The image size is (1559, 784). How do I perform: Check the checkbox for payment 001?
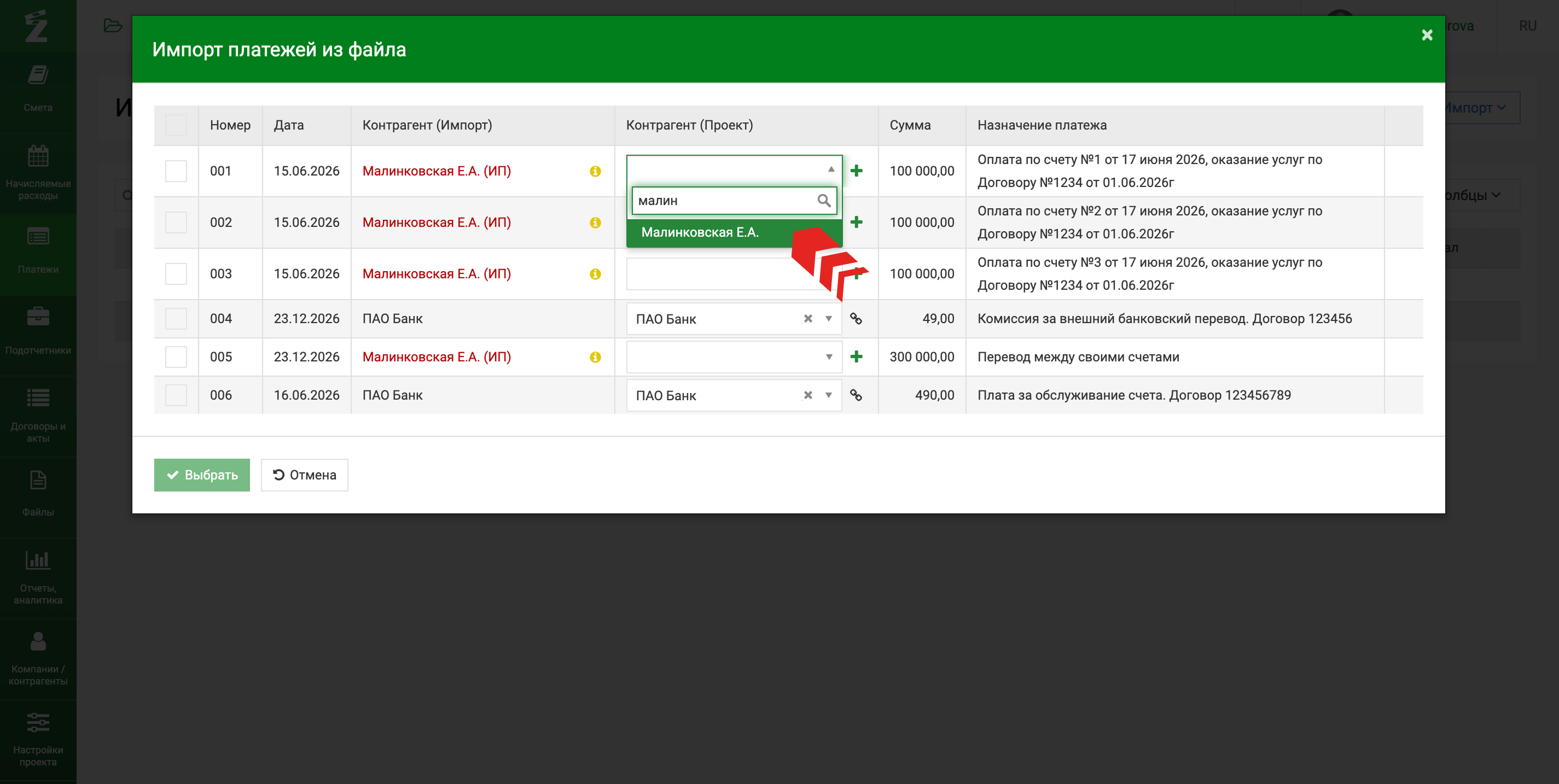(x=176, y=171)
